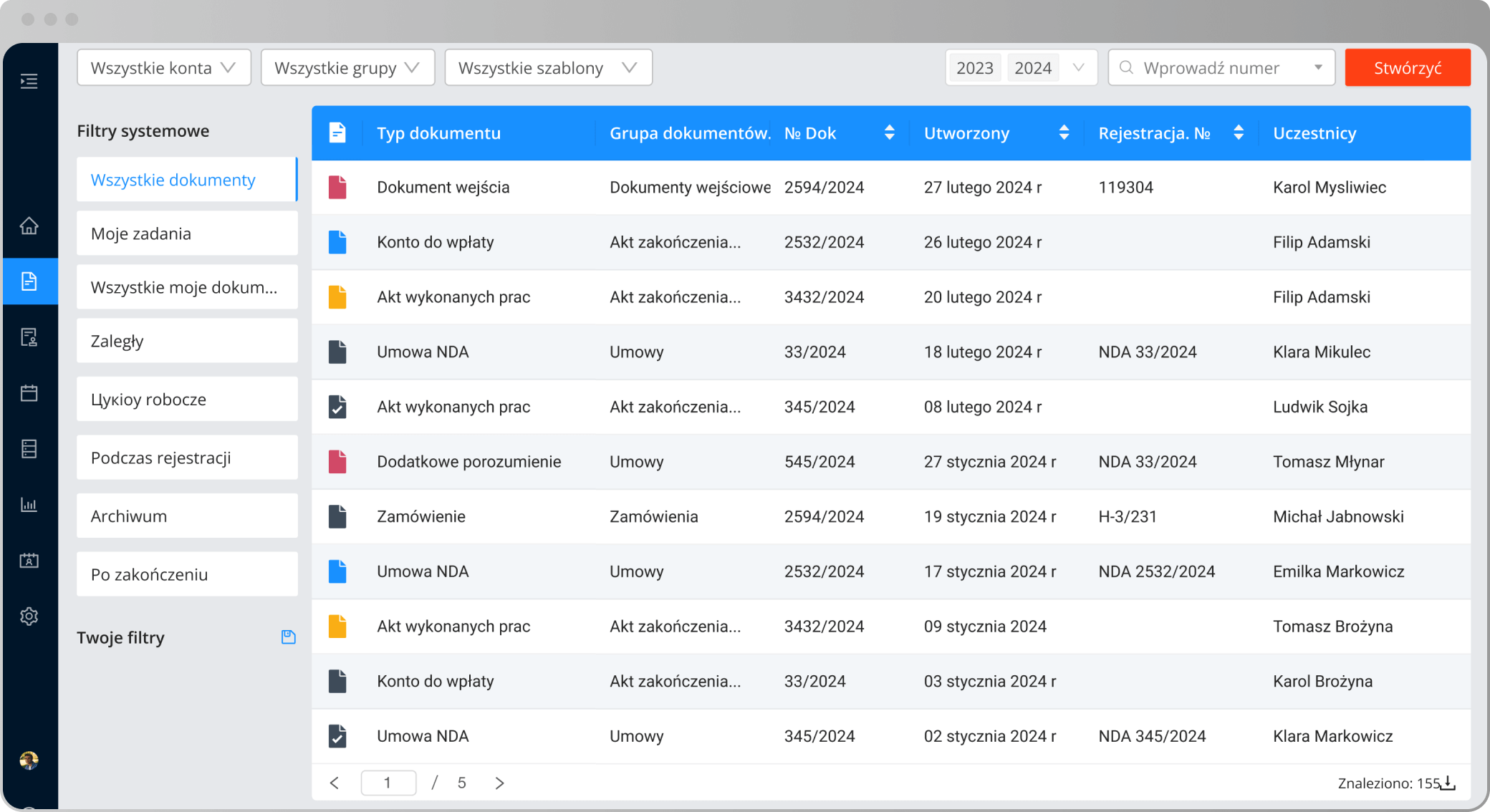Viewport: 1490px width, 812px height.
Task: Expand Wszystkie konta dropdown
Action: (164, 67)
